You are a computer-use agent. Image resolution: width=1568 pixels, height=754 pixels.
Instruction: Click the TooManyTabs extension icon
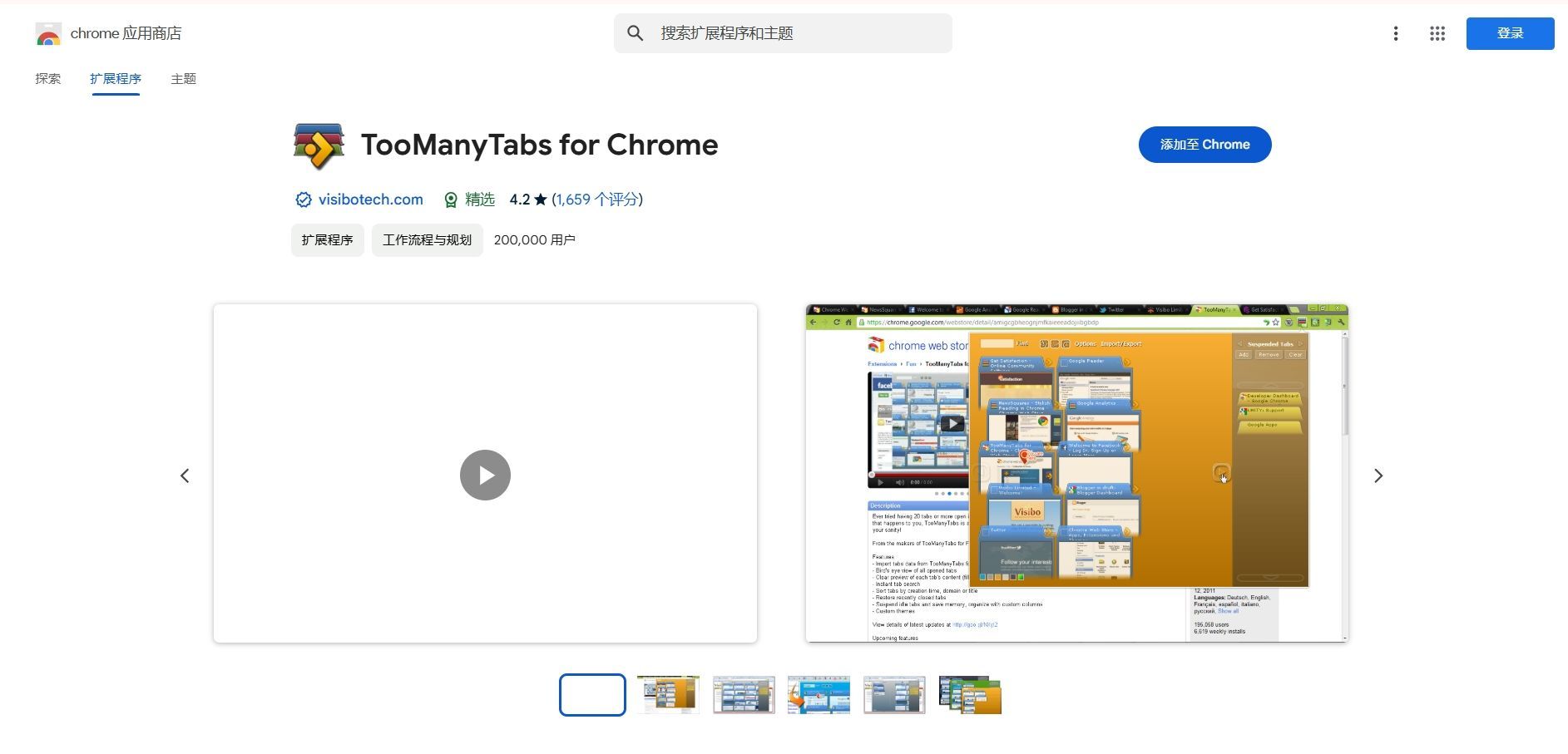click(319, 145)
